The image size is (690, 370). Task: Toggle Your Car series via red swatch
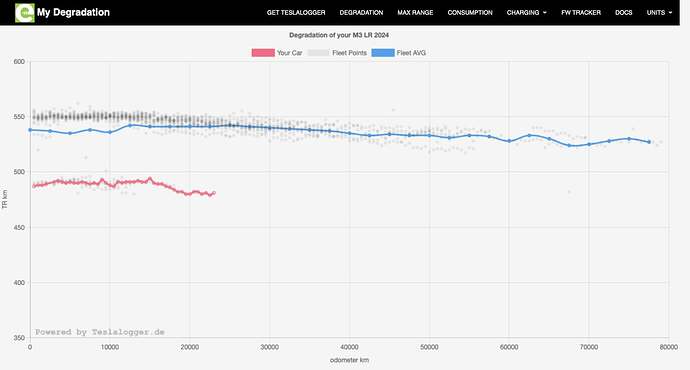click(x=263, y=53)
